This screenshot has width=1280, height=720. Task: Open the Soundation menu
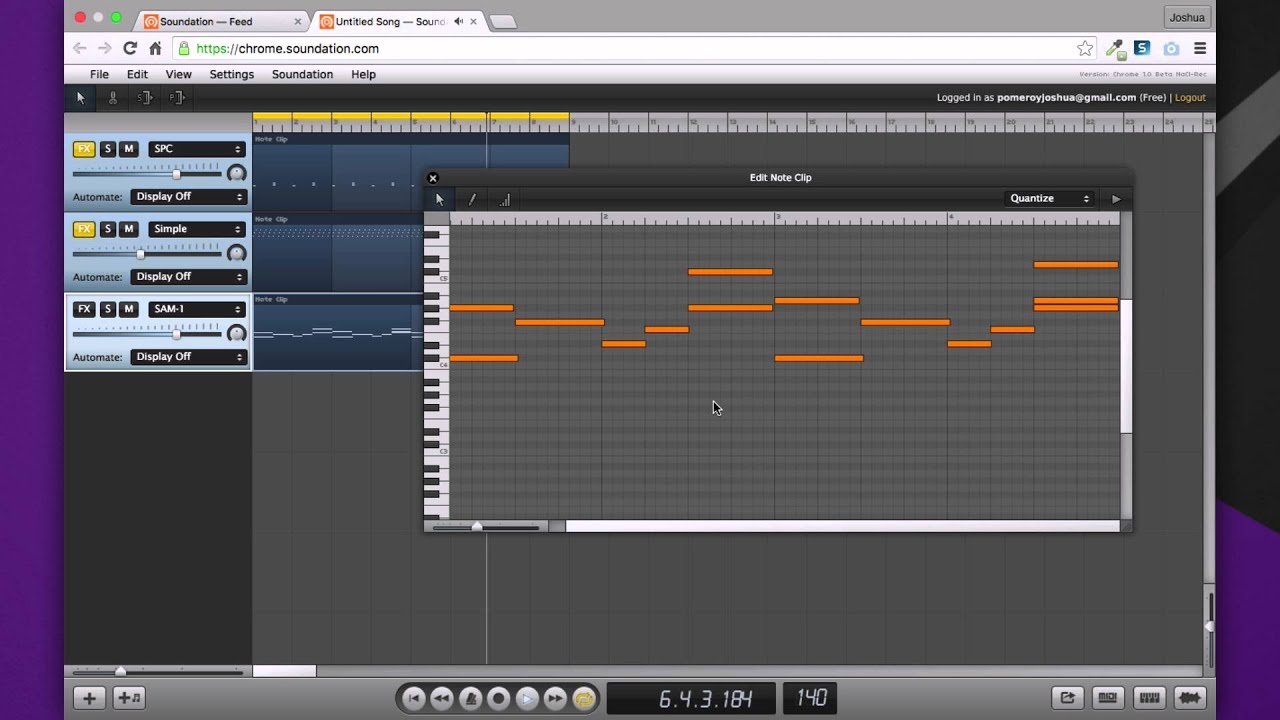tap(302, 74)
